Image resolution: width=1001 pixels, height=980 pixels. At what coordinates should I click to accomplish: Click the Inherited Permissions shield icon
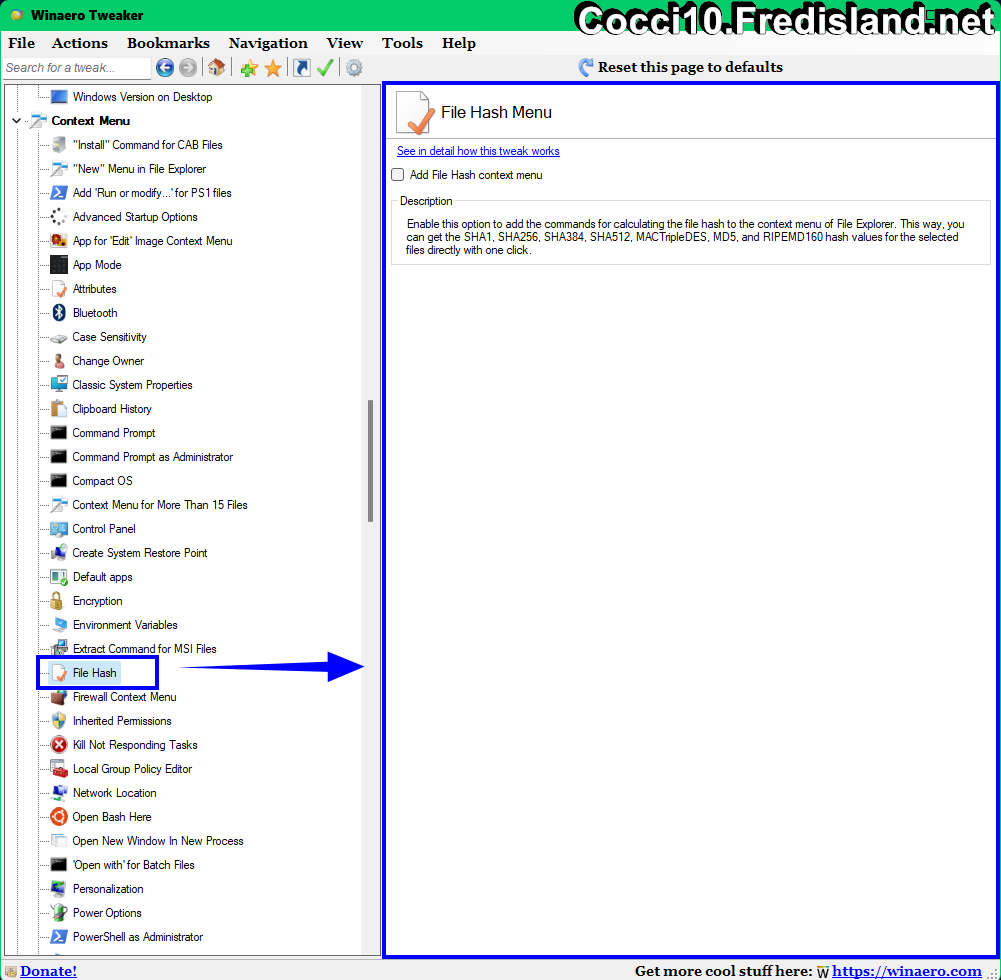59,721
